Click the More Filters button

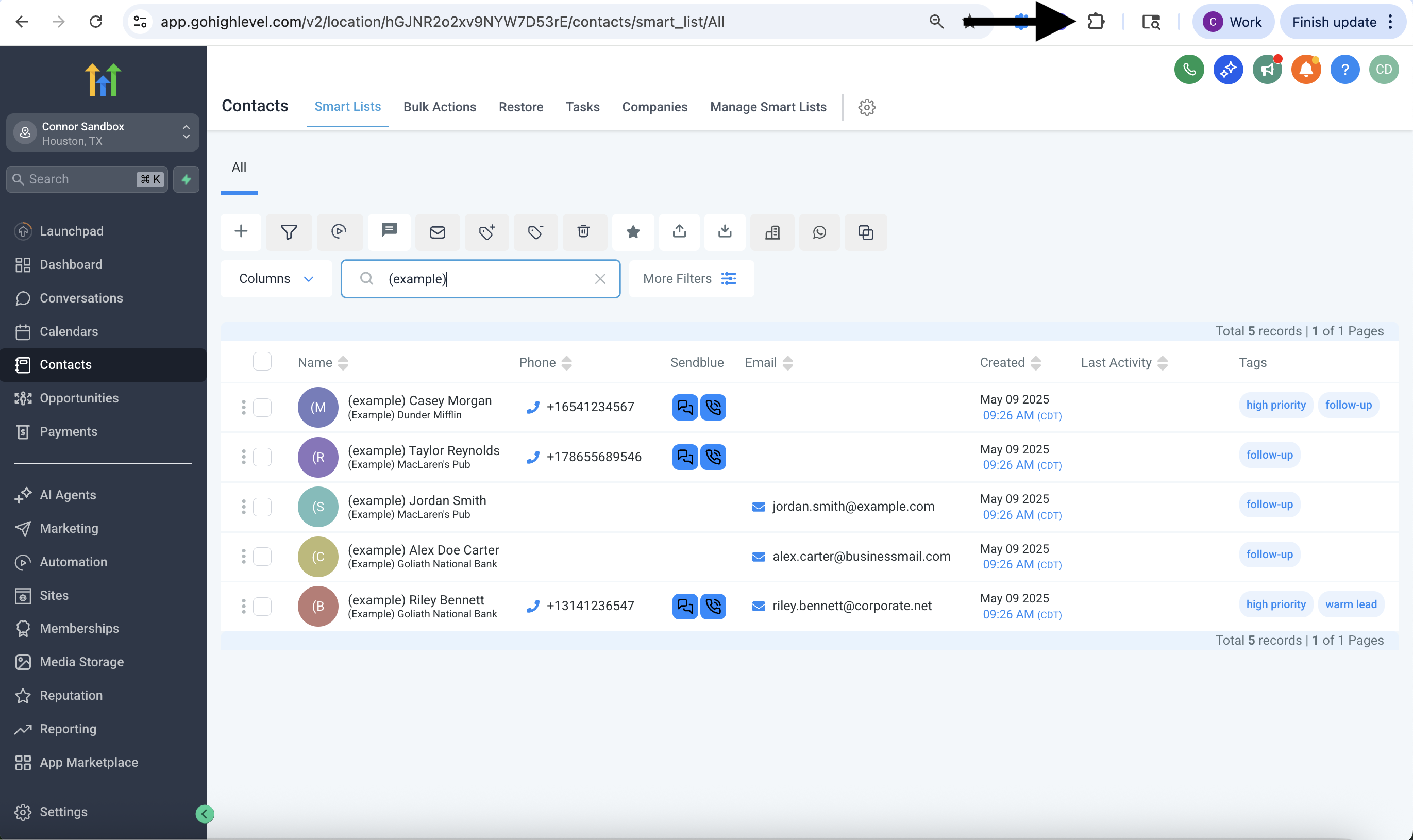[691, 278]
